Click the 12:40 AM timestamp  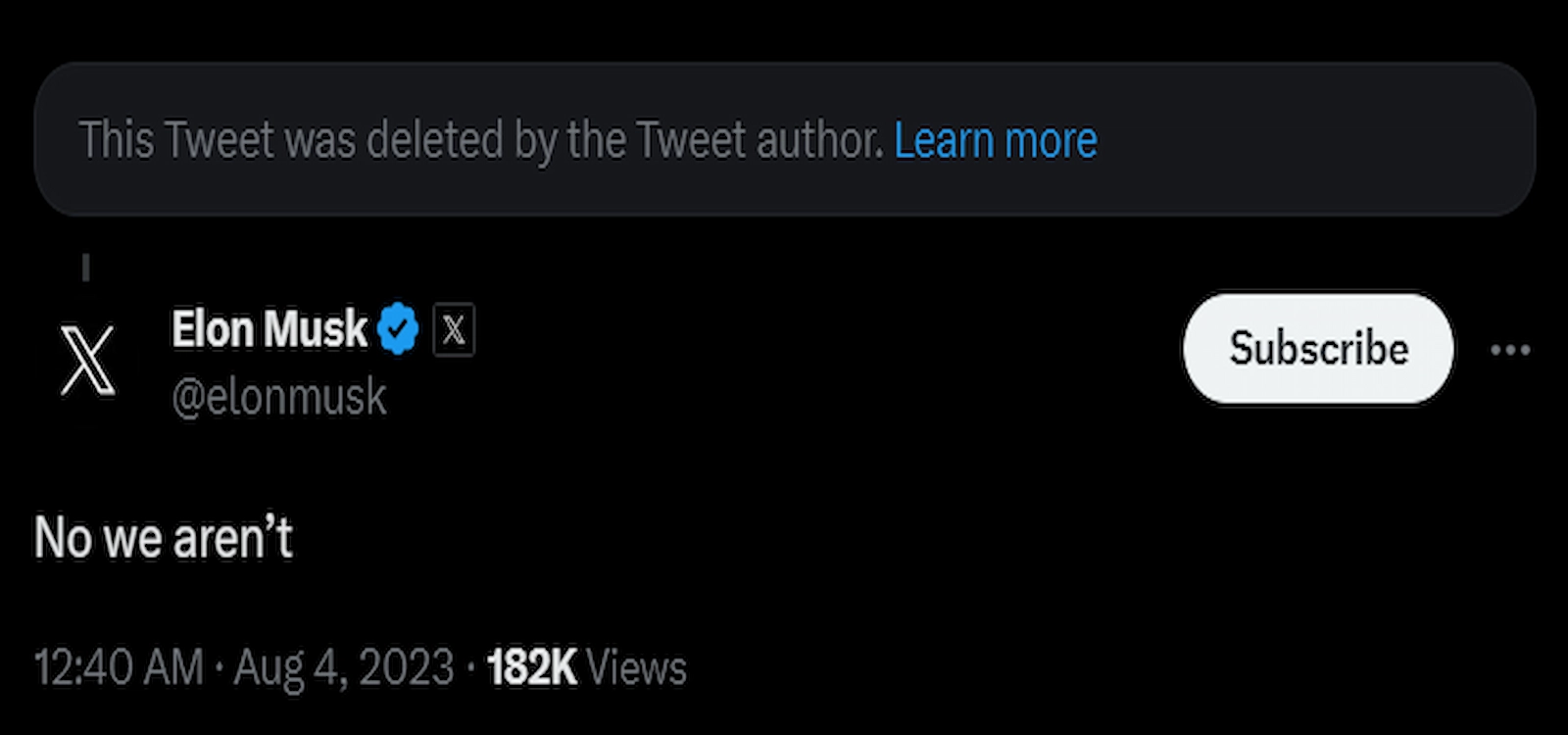tap(119, 668)
